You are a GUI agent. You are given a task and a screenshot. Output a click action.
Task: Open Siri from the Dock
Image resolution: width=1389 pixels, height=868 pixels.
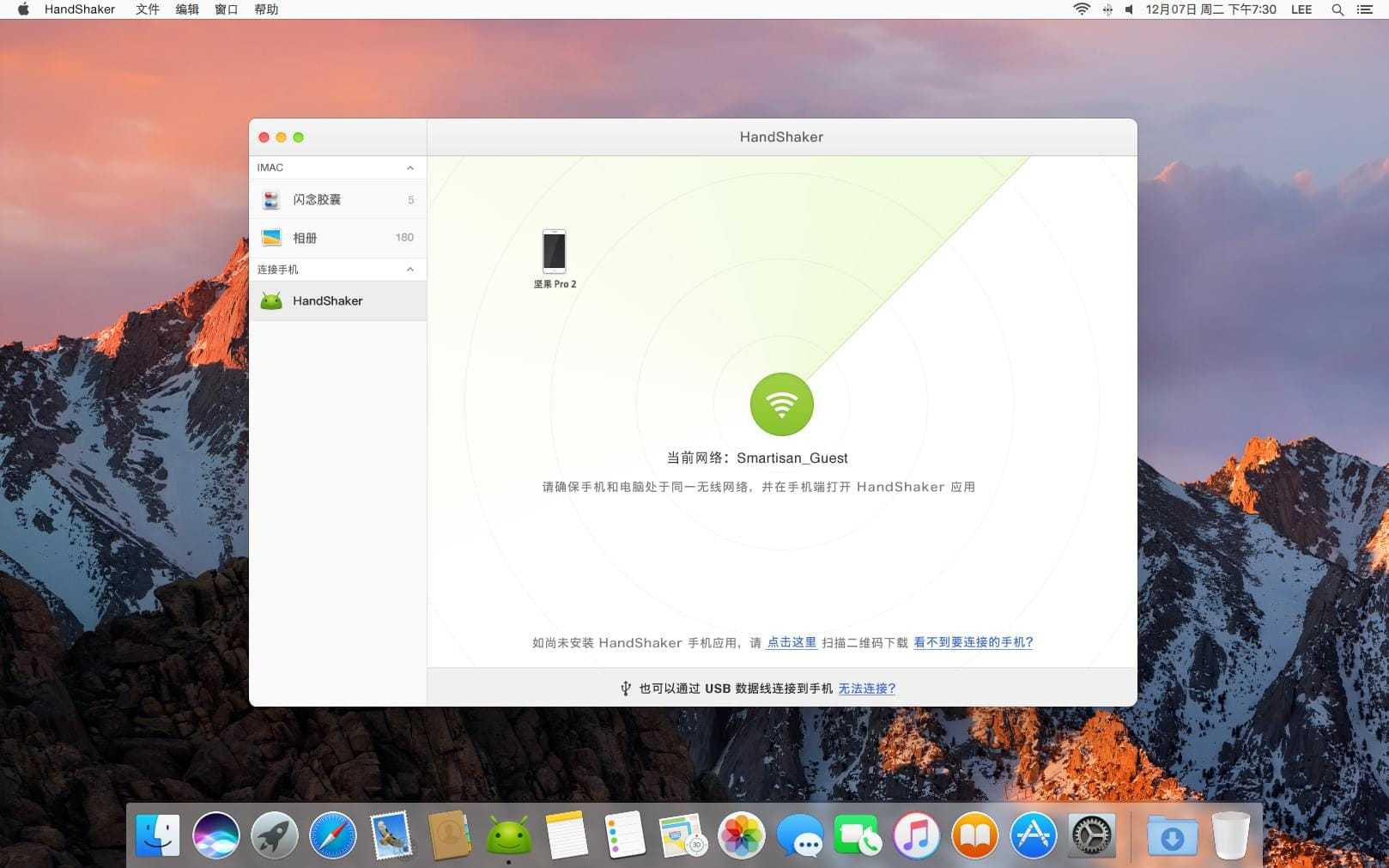[215, 835]
